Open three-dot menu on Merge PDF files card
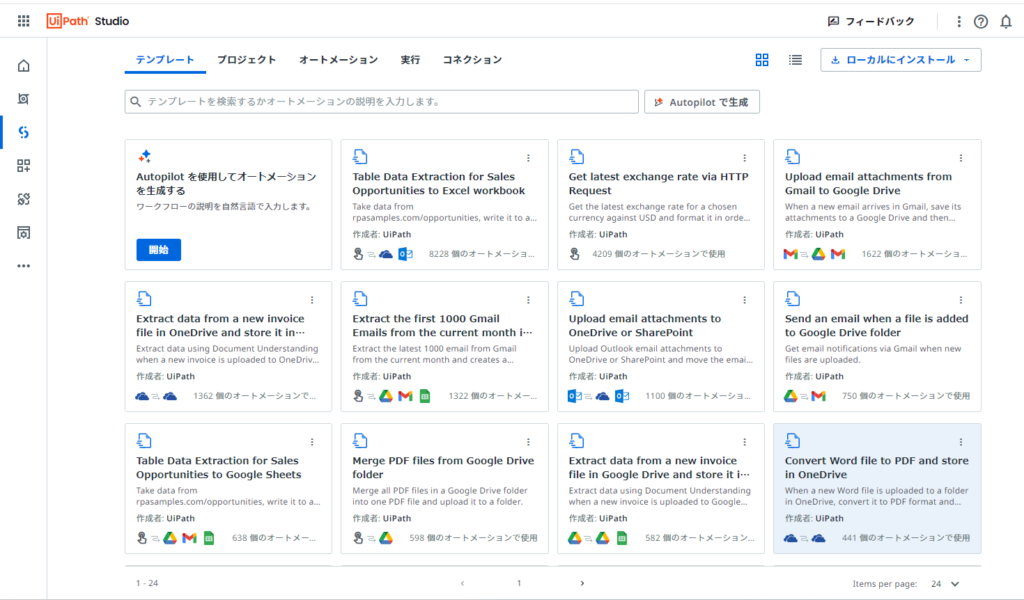Viewport: 1024px width, 600px height. (529, 442)
